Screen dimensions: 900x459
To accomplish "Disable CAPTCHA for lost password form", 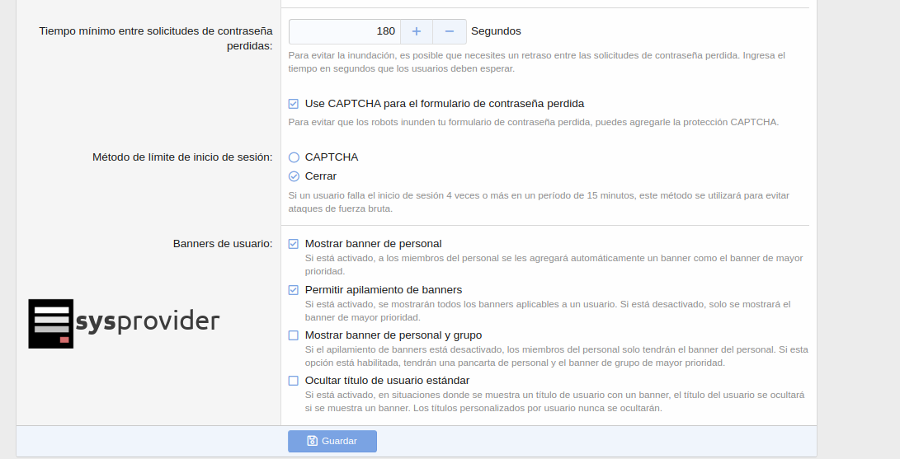I will (294, 103).
